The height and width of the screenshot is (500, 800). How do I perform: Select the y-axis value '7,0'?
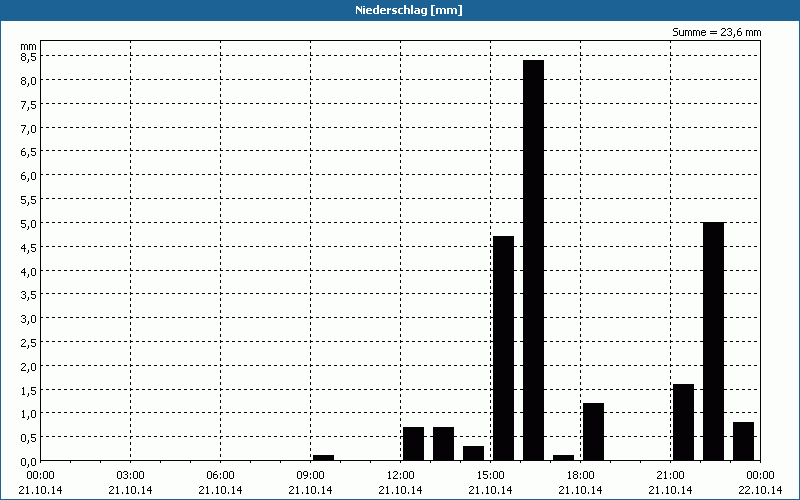28,128
